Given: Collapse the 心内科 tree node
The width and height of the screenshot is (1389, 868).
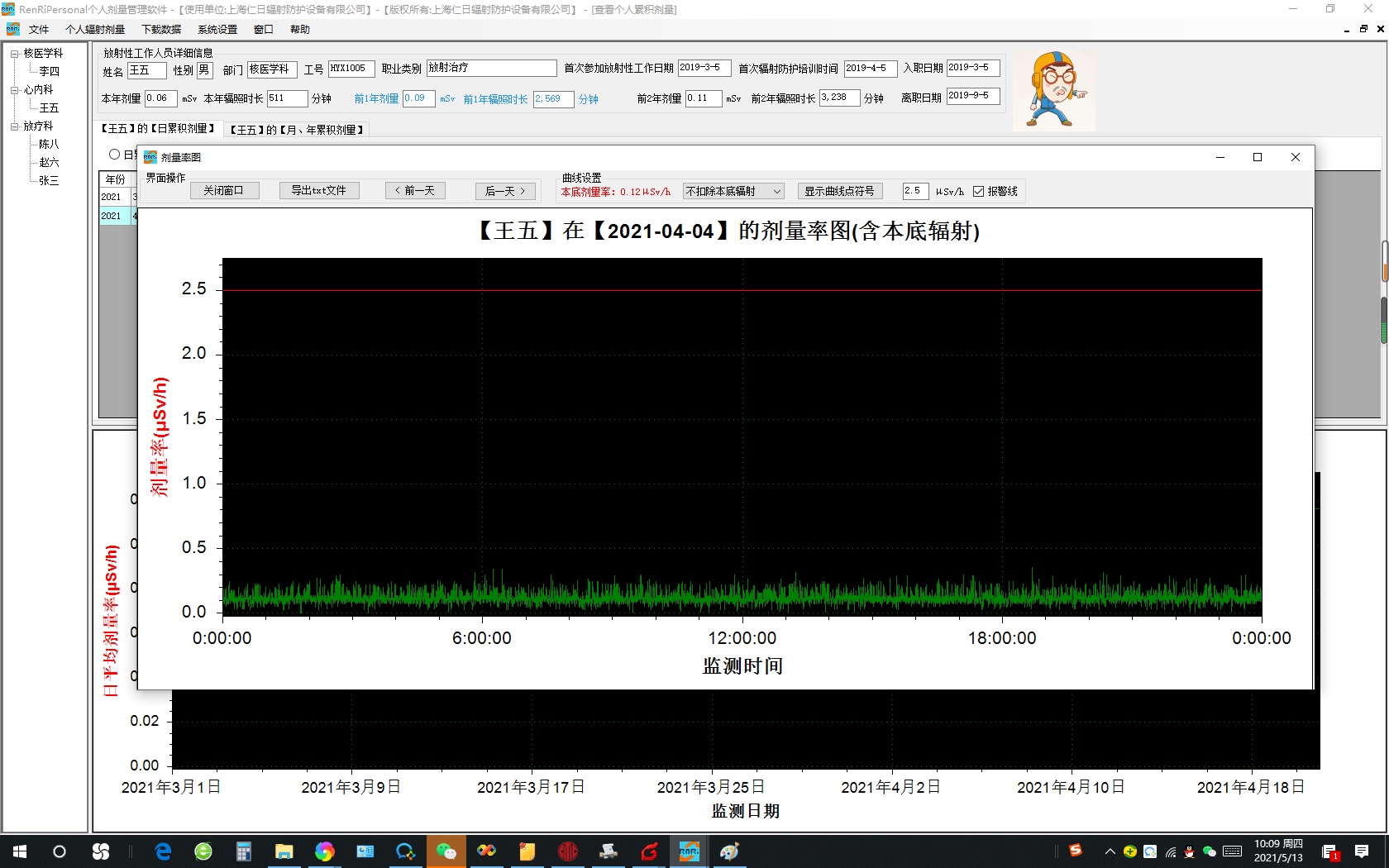Looking at the screenshot, I should click(x=14, y=90).
